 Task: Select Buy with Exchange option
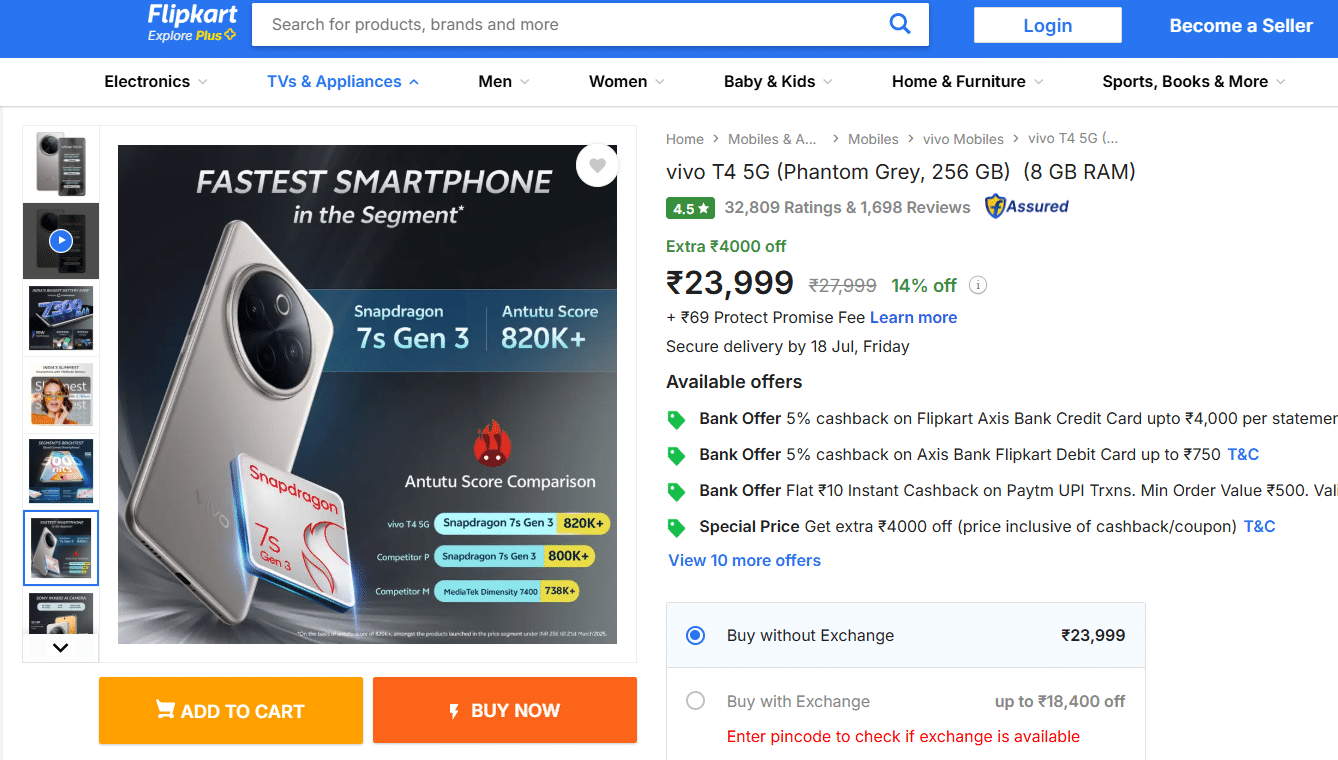click(696, 701)
